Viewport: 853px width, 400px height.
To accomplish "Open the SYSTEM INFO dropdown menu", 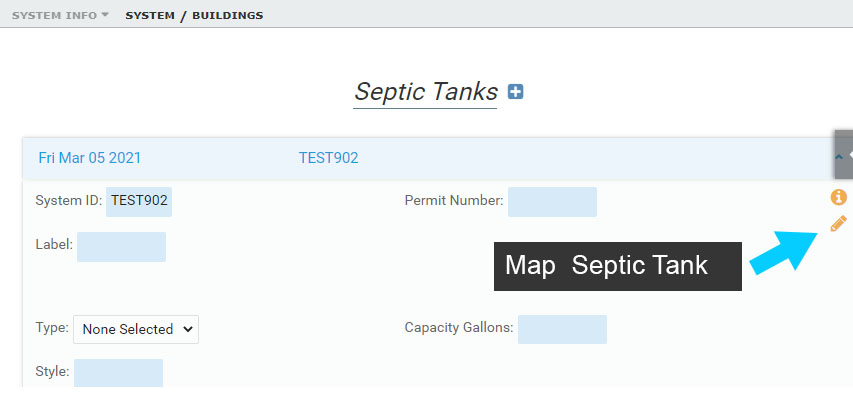I will (60, 15).
